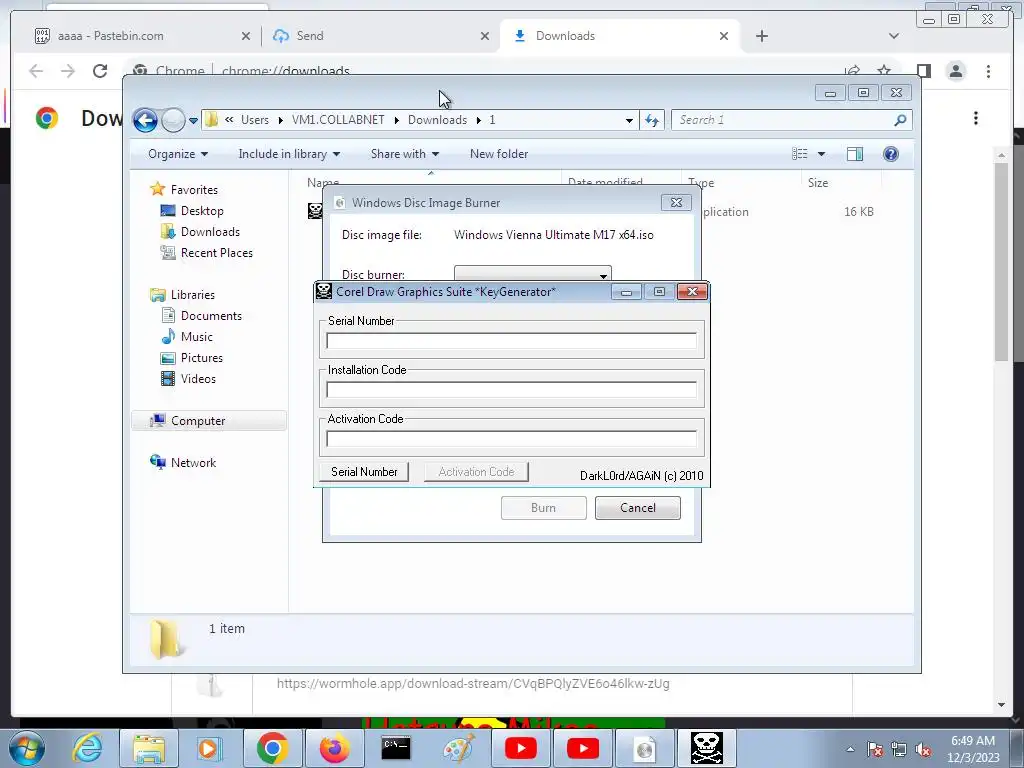Open the Organize menu

(178, 154)
